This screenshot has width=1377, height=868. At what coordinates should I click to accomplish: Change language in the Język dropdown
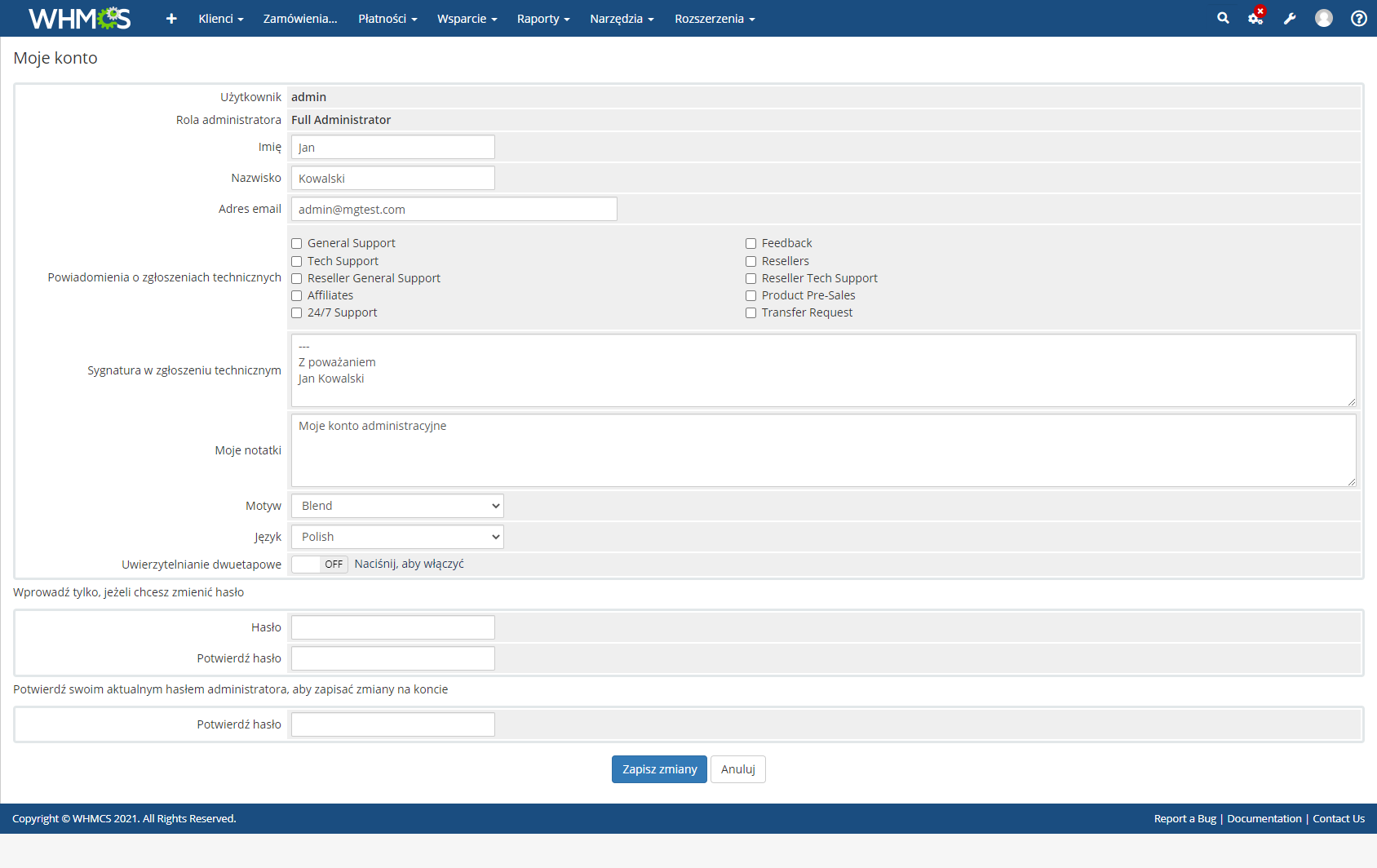click(397, 536)
